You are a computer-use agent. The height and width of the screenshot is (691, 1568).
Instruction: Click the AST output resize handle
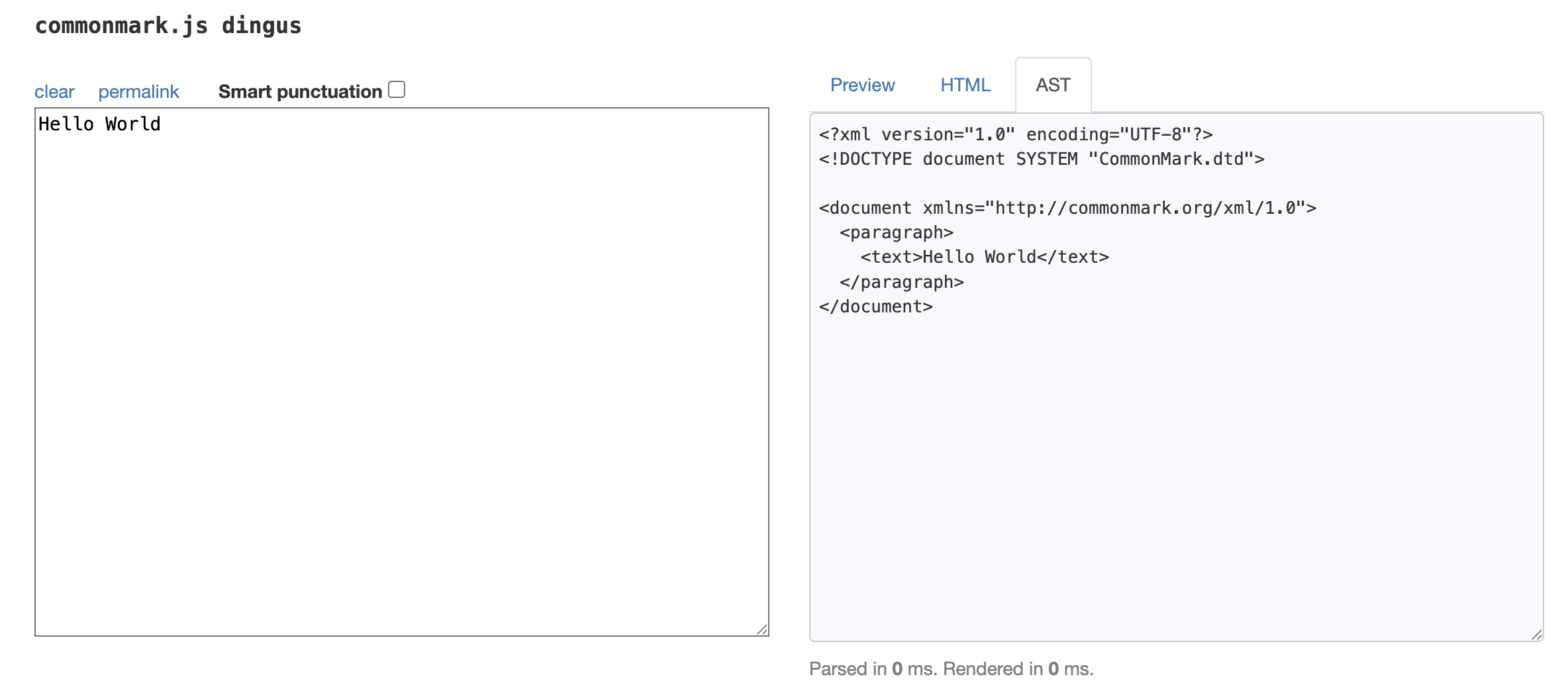point(1536,635)
